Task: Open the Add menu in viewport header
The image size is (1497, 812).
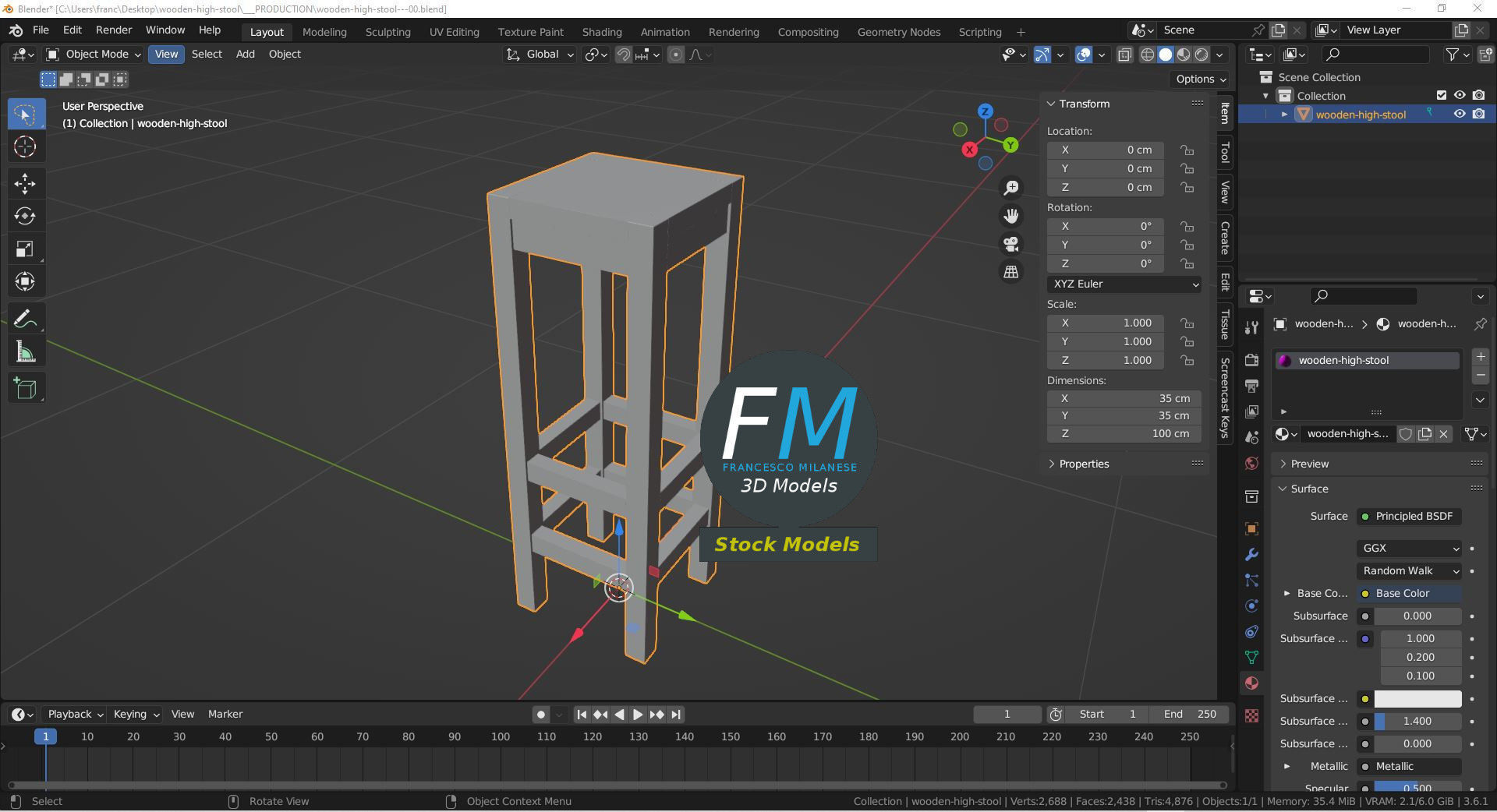Action: tap(246, 54)
